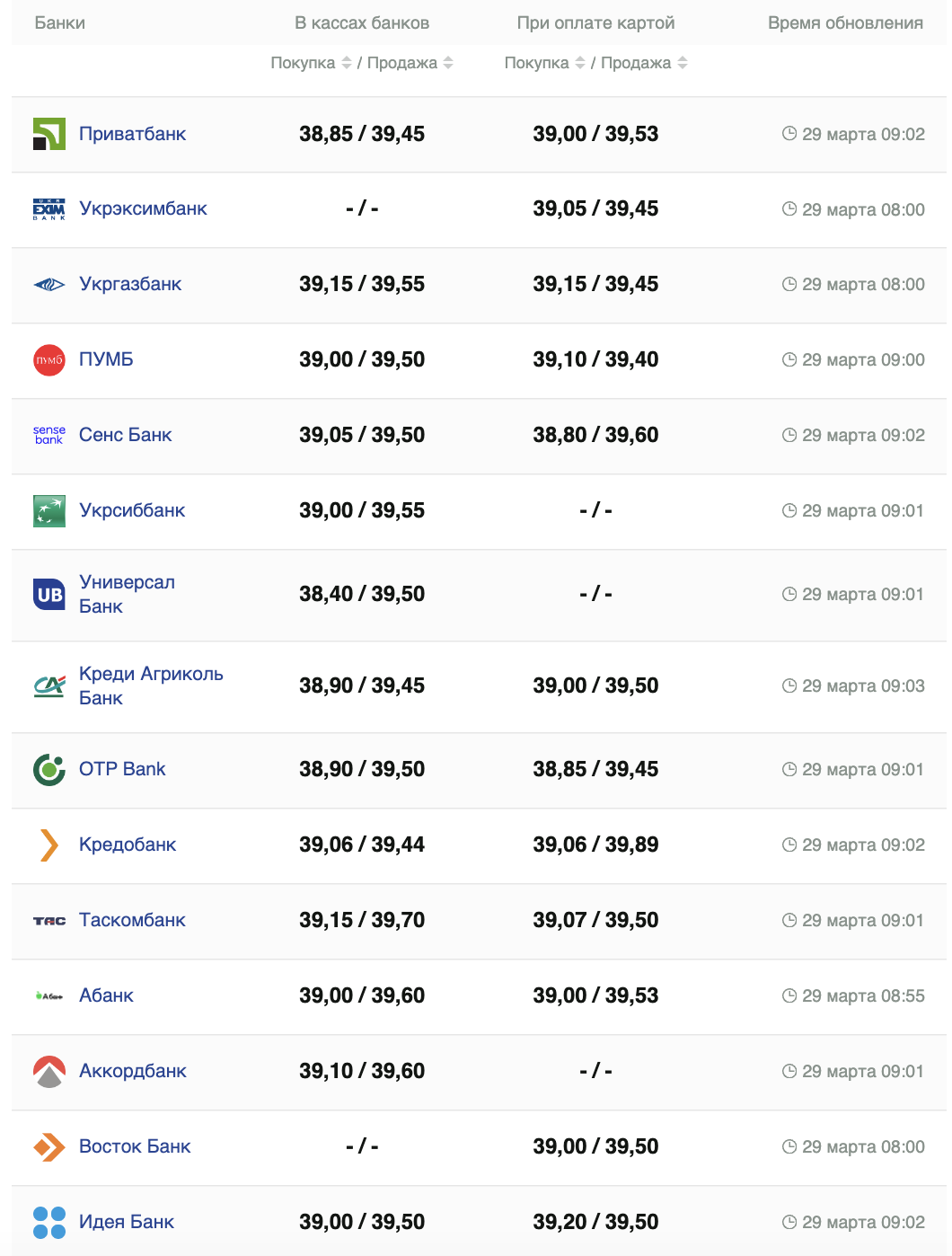Sort by cash desk Покупка rate
Image resolution: width=952 pixels, height=1256 pixels.
point(347,63)
